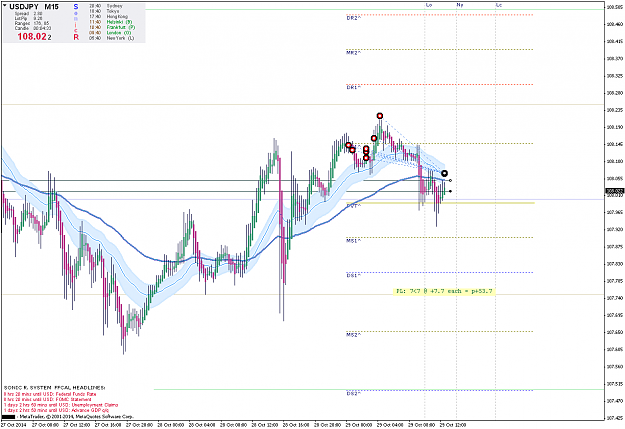
Task: Click the Ny session marker at chart top
Action: tap(460, 5)
